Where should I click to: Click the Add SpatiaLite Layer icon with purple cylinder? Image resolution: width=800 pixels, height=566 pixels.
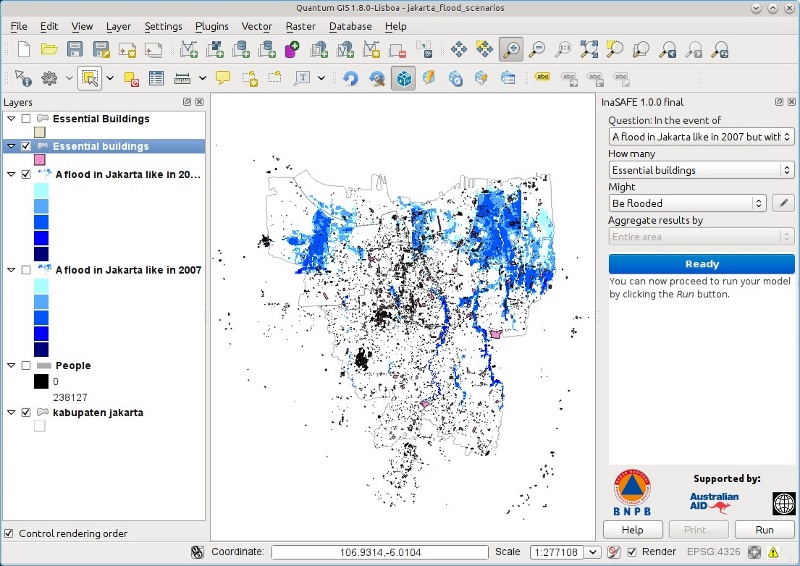pos(292,50)
